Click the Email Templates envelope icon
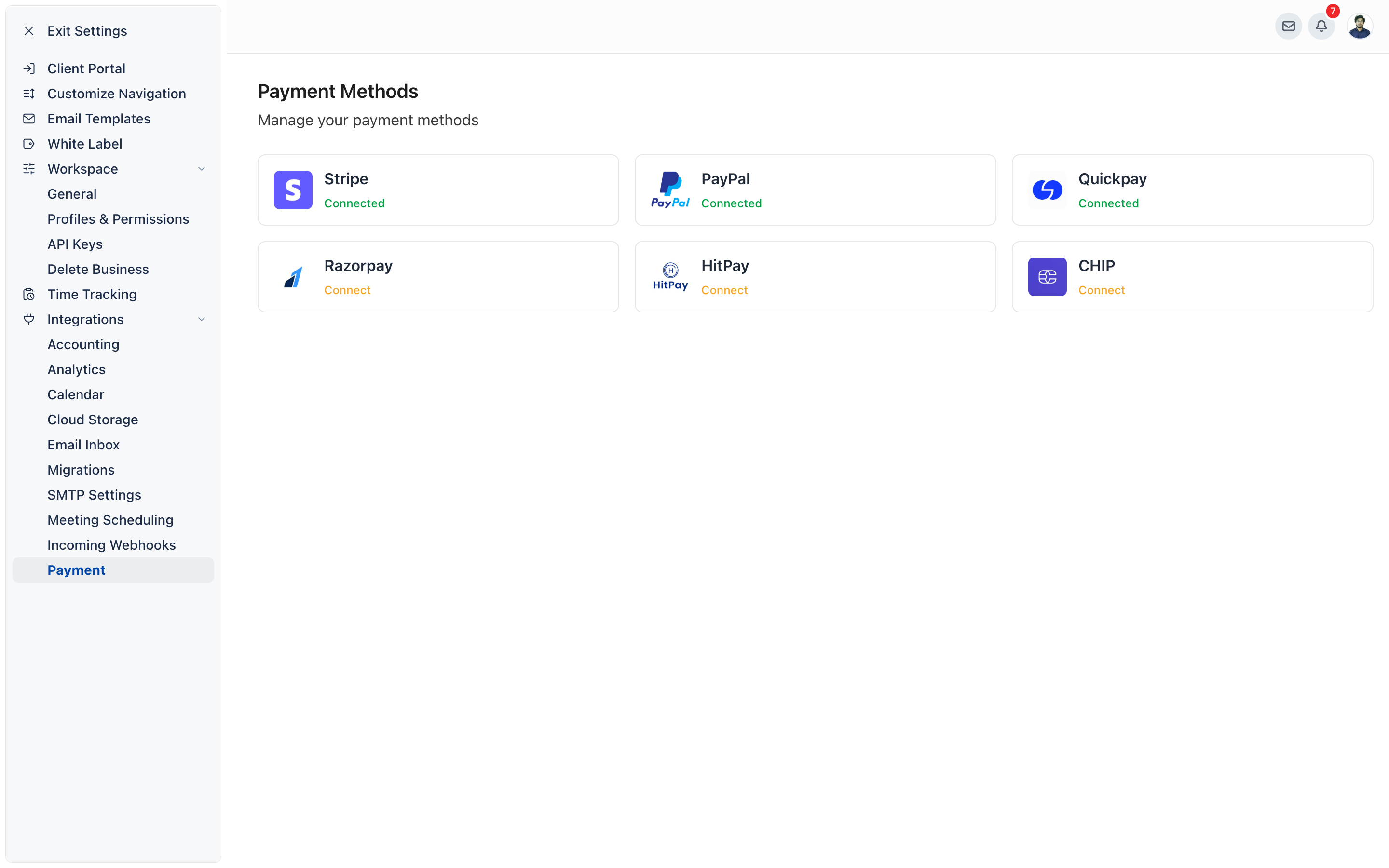Screen dimensions: 1389x868 (29, 119)
